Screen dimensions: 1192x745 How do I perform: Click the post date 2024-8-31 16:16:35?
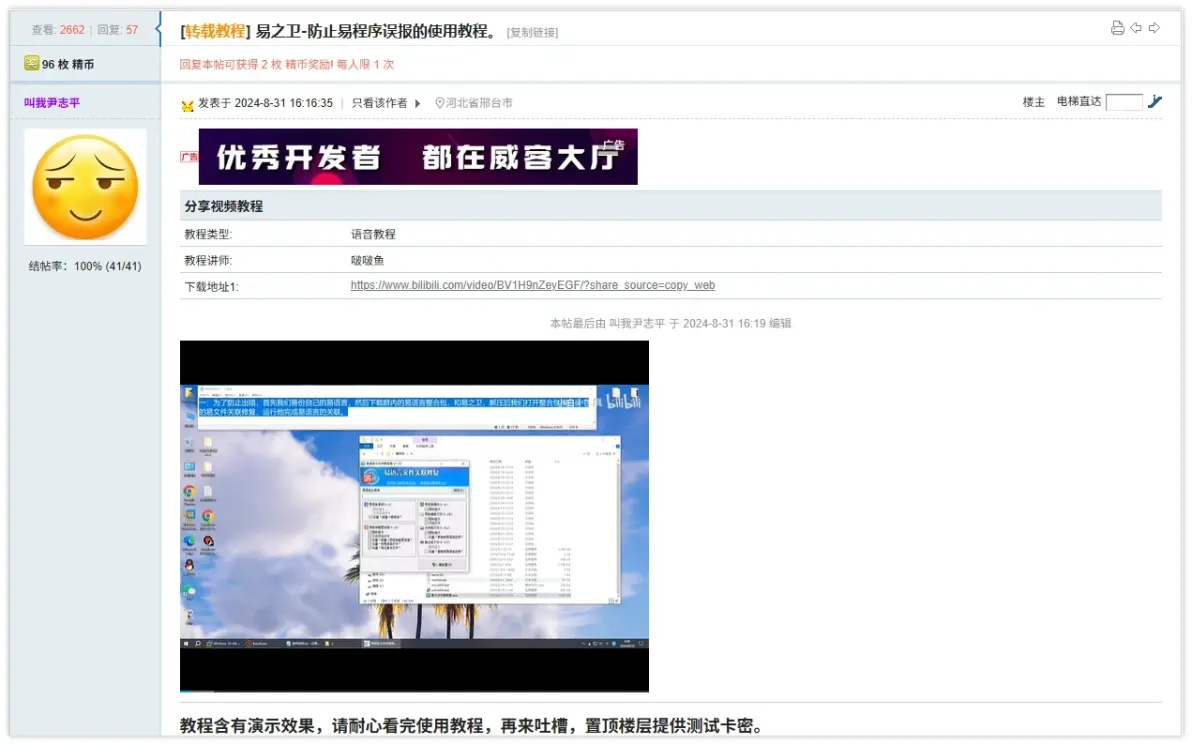(284, 103)
